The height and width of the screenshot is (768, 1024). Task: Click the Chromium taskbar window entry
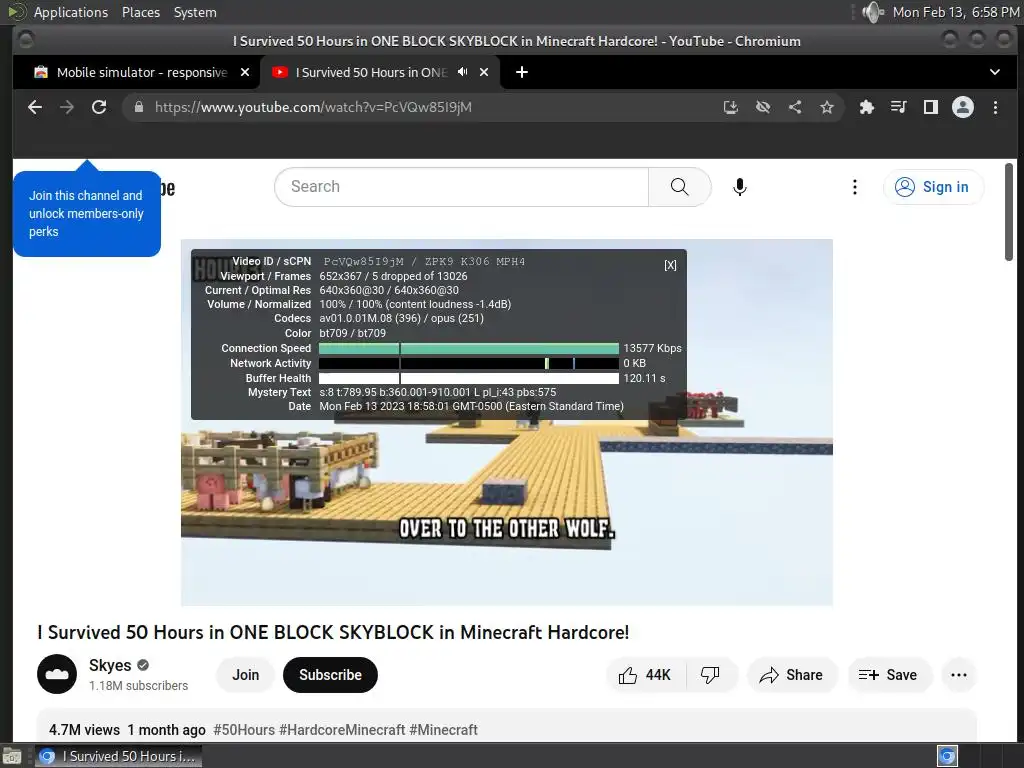119,756
